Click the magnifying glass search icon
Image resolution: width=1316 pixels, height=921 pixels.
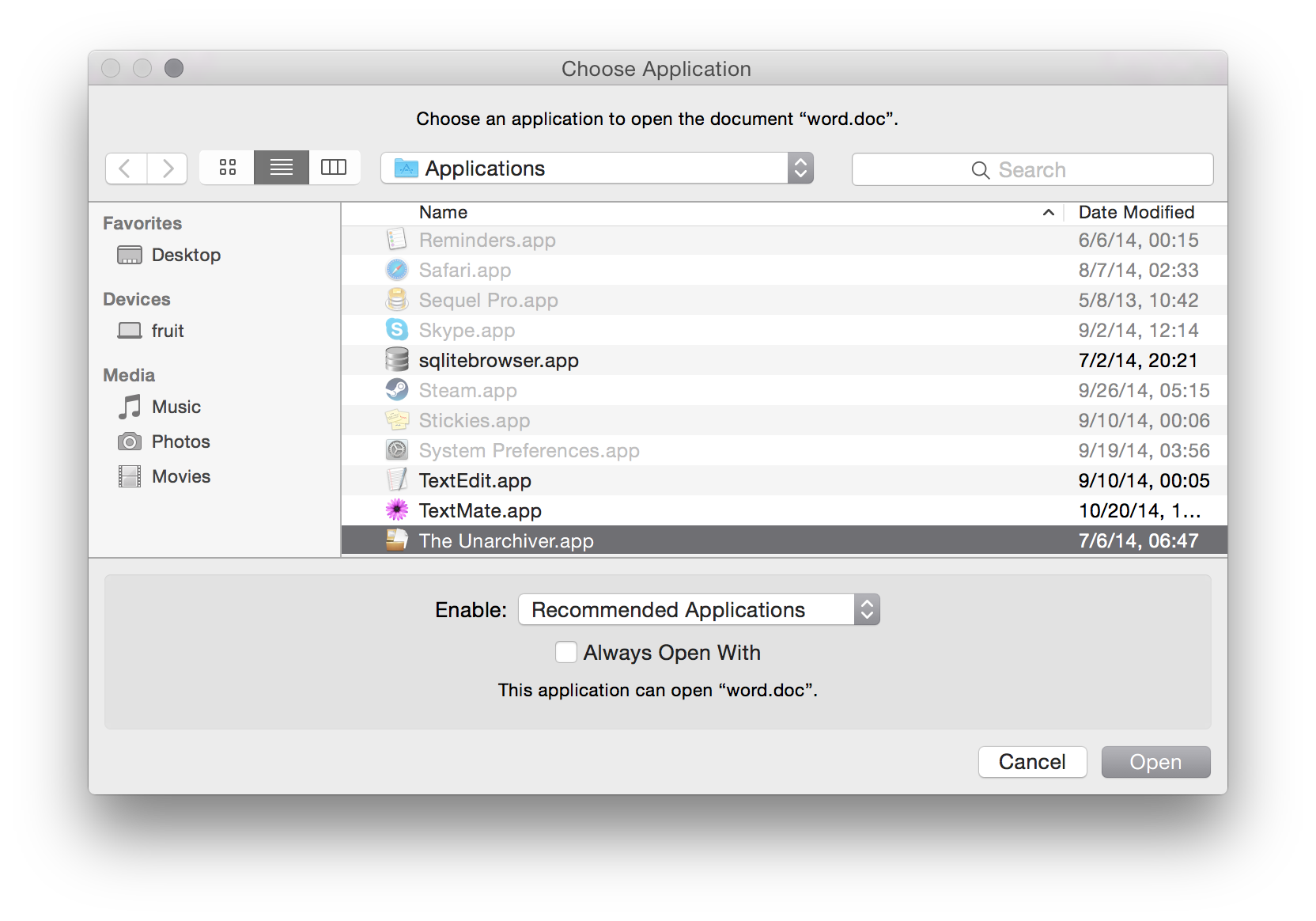point(981,170)
